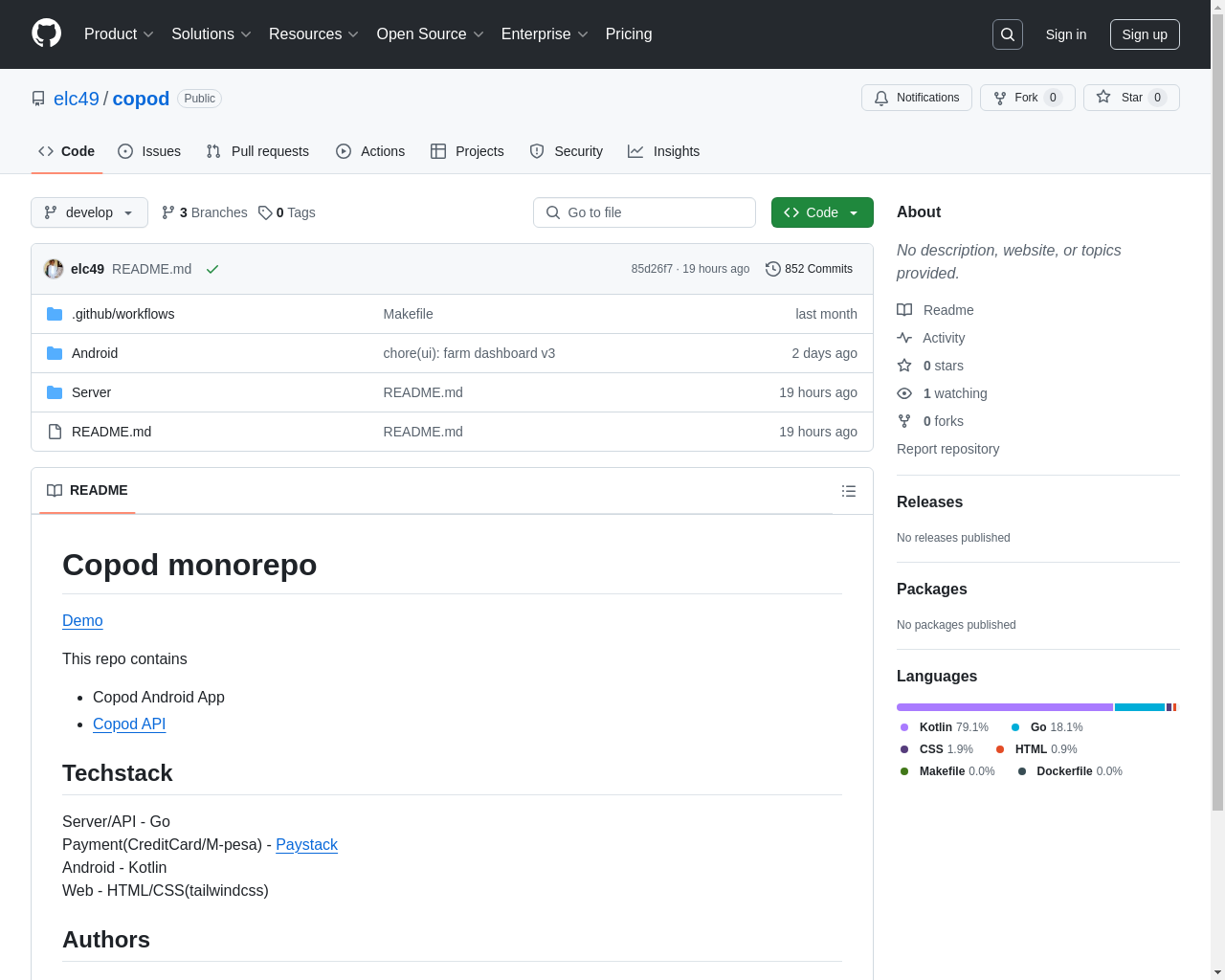1225x980 pixels.
Task: Click elc49 user avatar in commit row
Action: [x=54, y=269]
